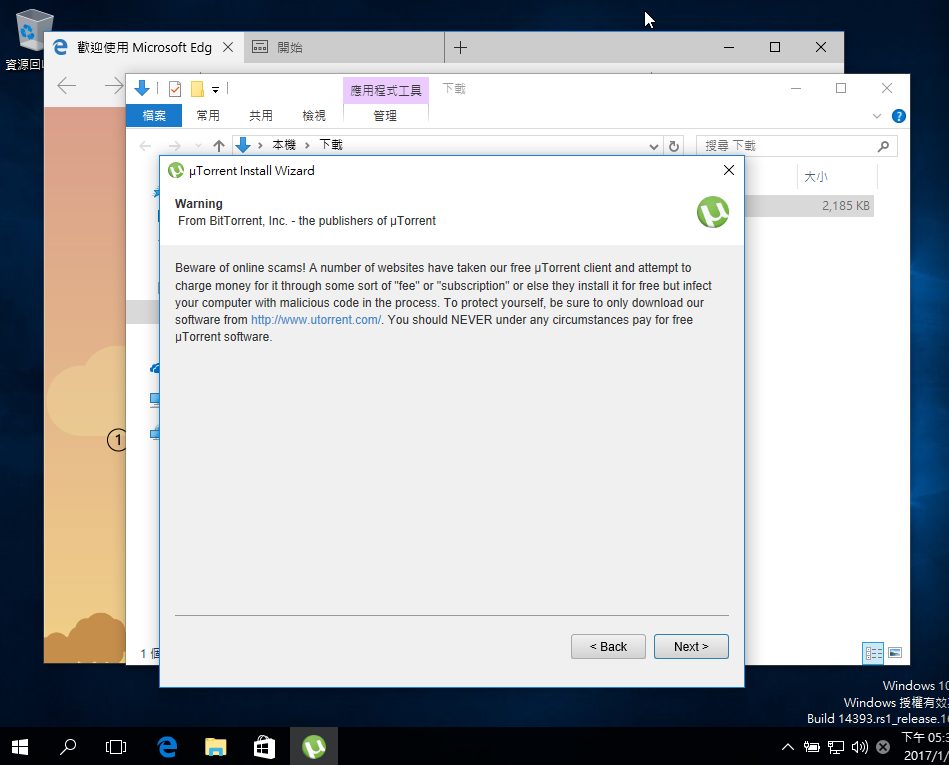This screenshot has height=765, width=949.
Task: Click the Explorer back navigation arrow
Action: [145, 145]
